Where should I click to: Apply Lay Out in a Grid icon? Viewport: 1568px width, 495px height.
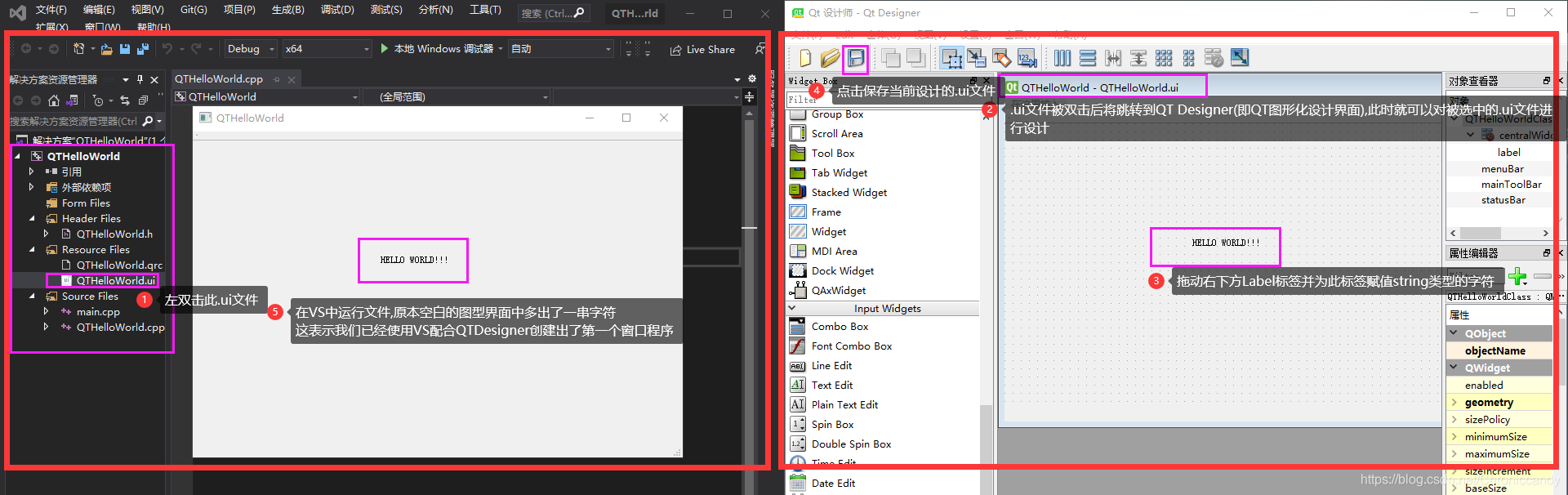pyautogui.click(x=1164, y=58)
